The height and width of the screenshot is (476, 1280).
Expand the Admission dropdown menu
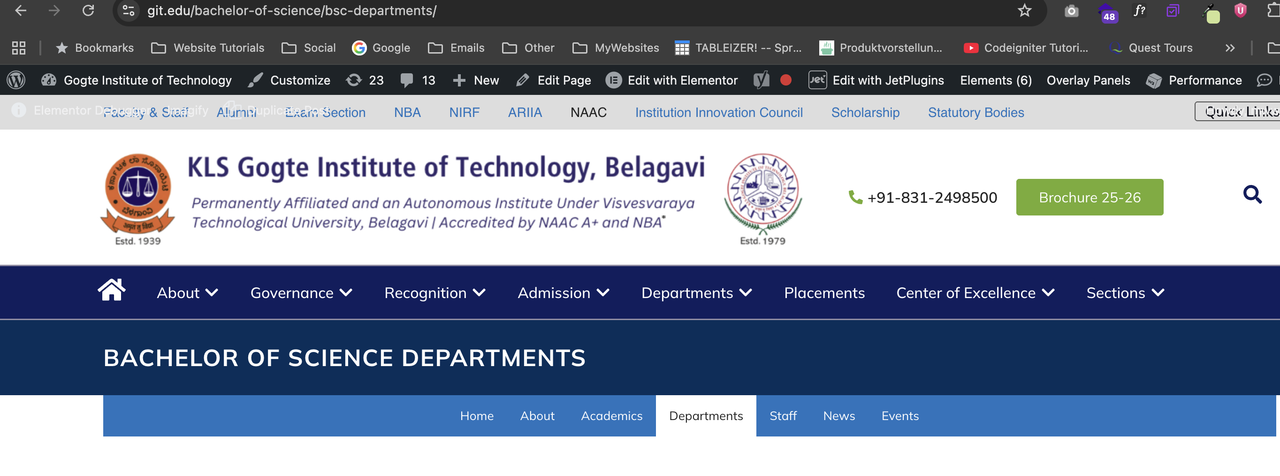(564, 293)
